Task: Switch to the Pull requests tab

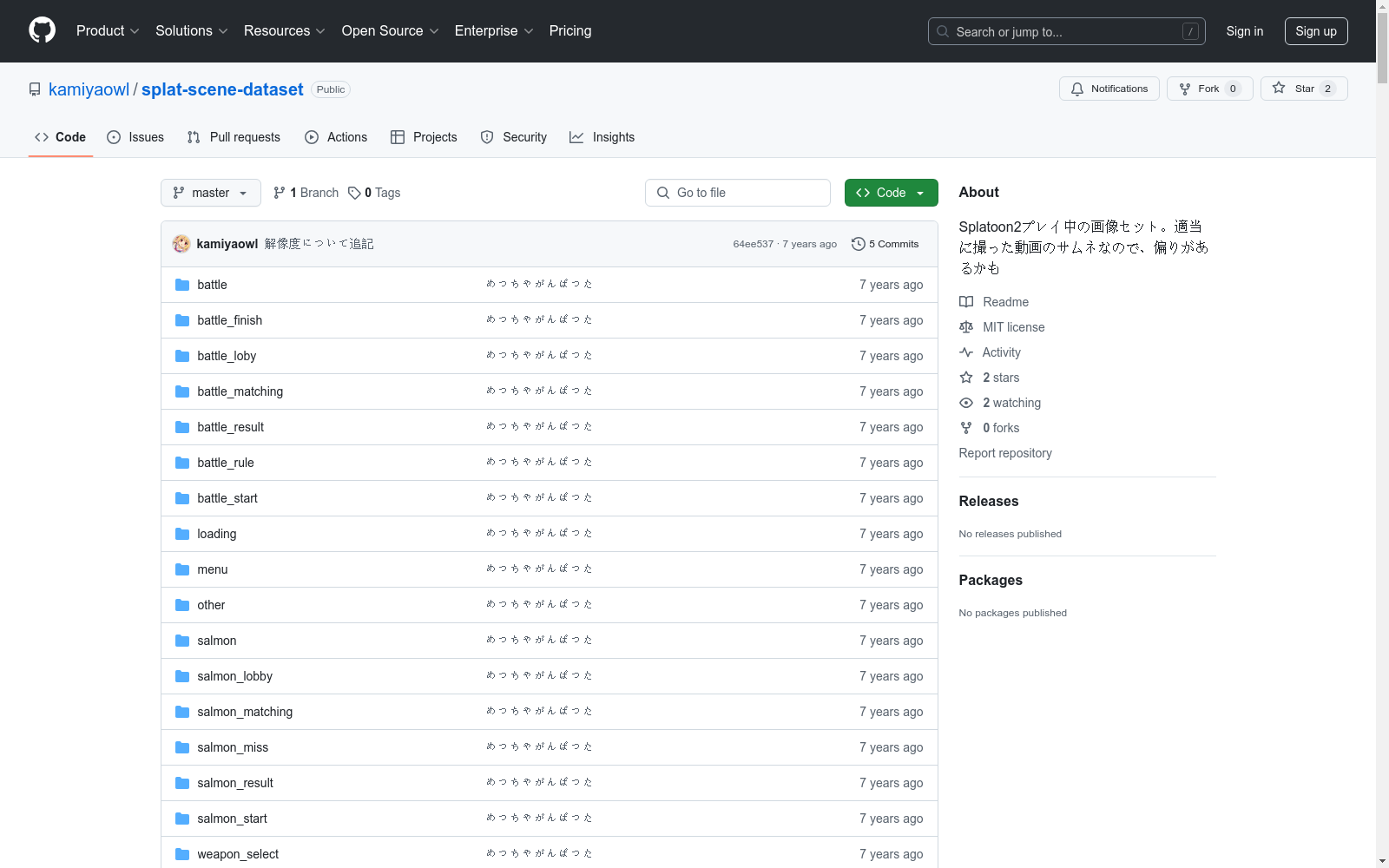Action: (234, 137)
